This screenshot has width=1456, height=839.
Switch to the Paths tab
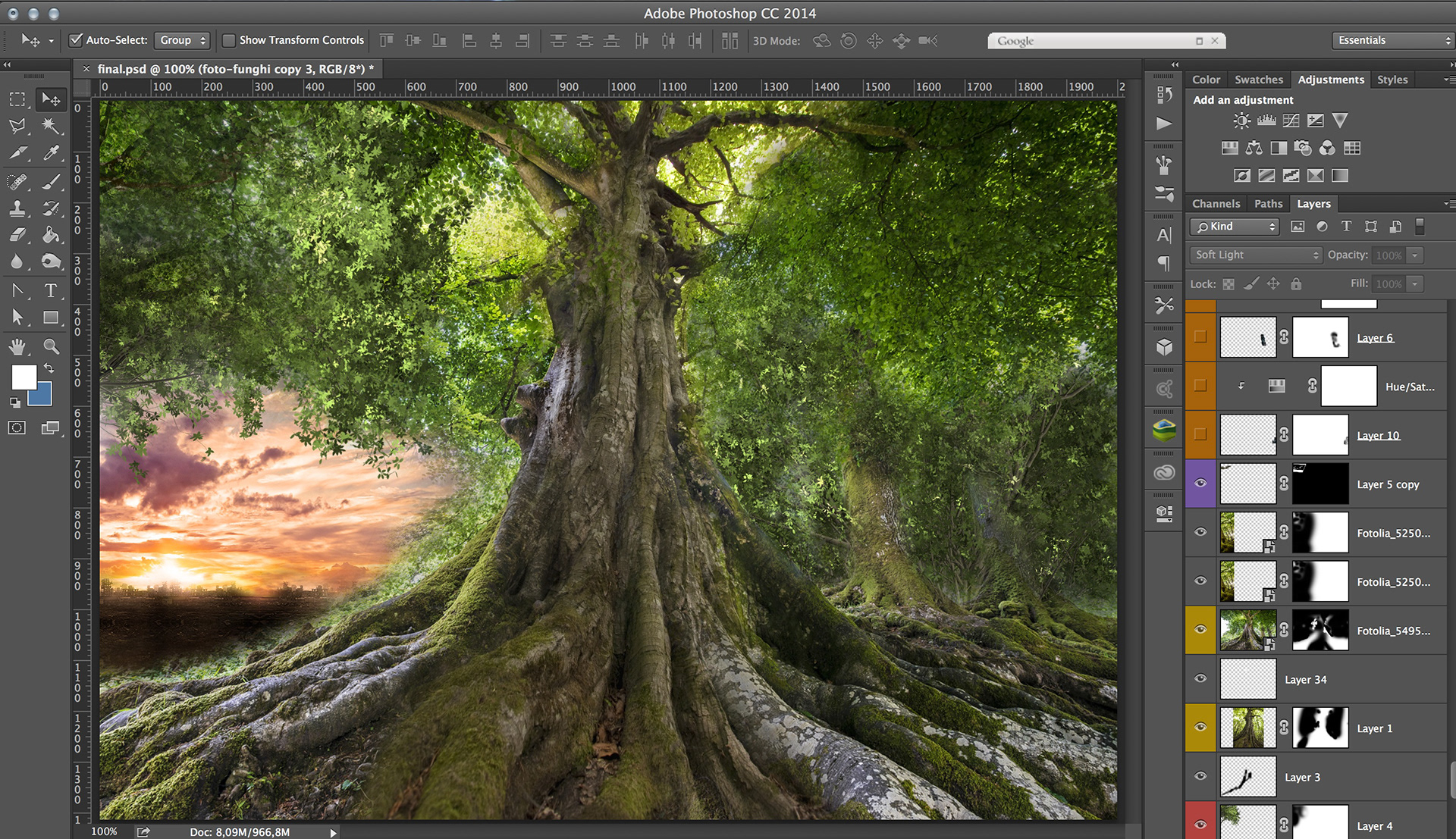click(1268, 204)
